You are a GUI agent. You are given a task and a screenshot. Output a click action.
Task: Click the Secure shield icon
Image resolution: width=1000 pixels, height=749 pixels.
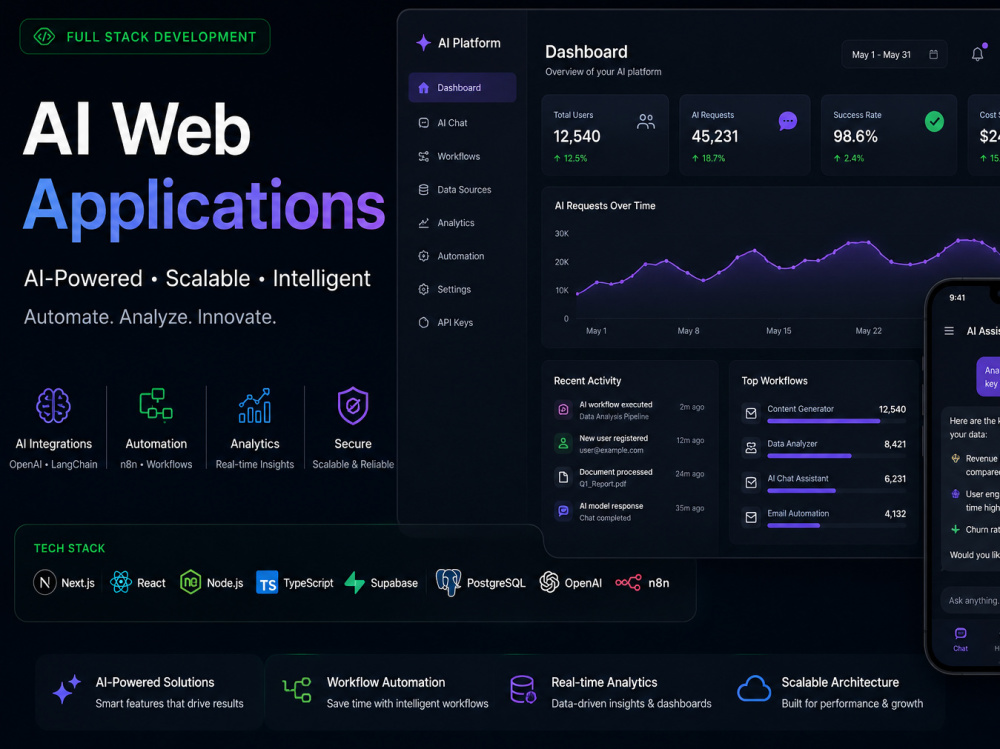tap(353, 406)
